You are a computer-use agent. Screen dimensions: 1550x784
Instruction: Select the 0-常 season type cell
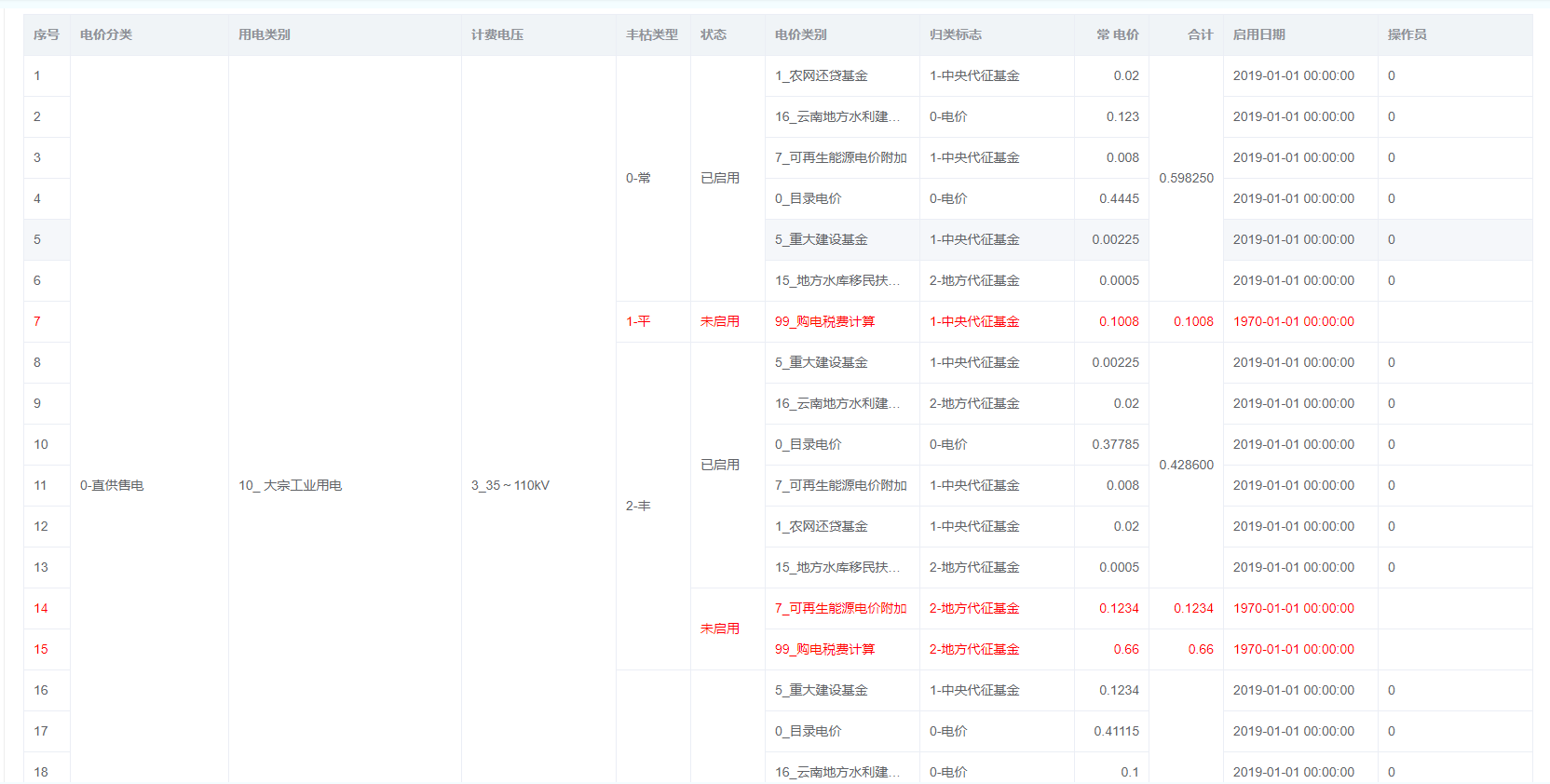[x=639, y=178]
